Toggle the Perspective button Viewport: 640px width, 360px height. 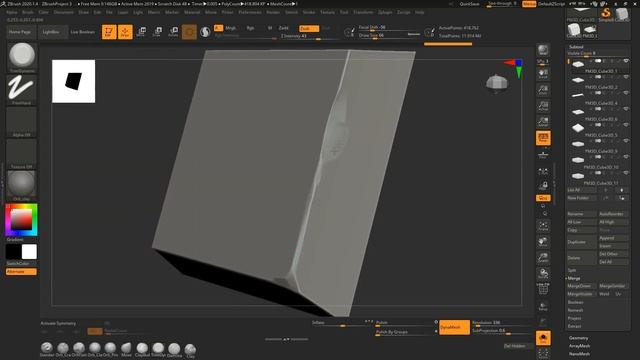point(543,138)
